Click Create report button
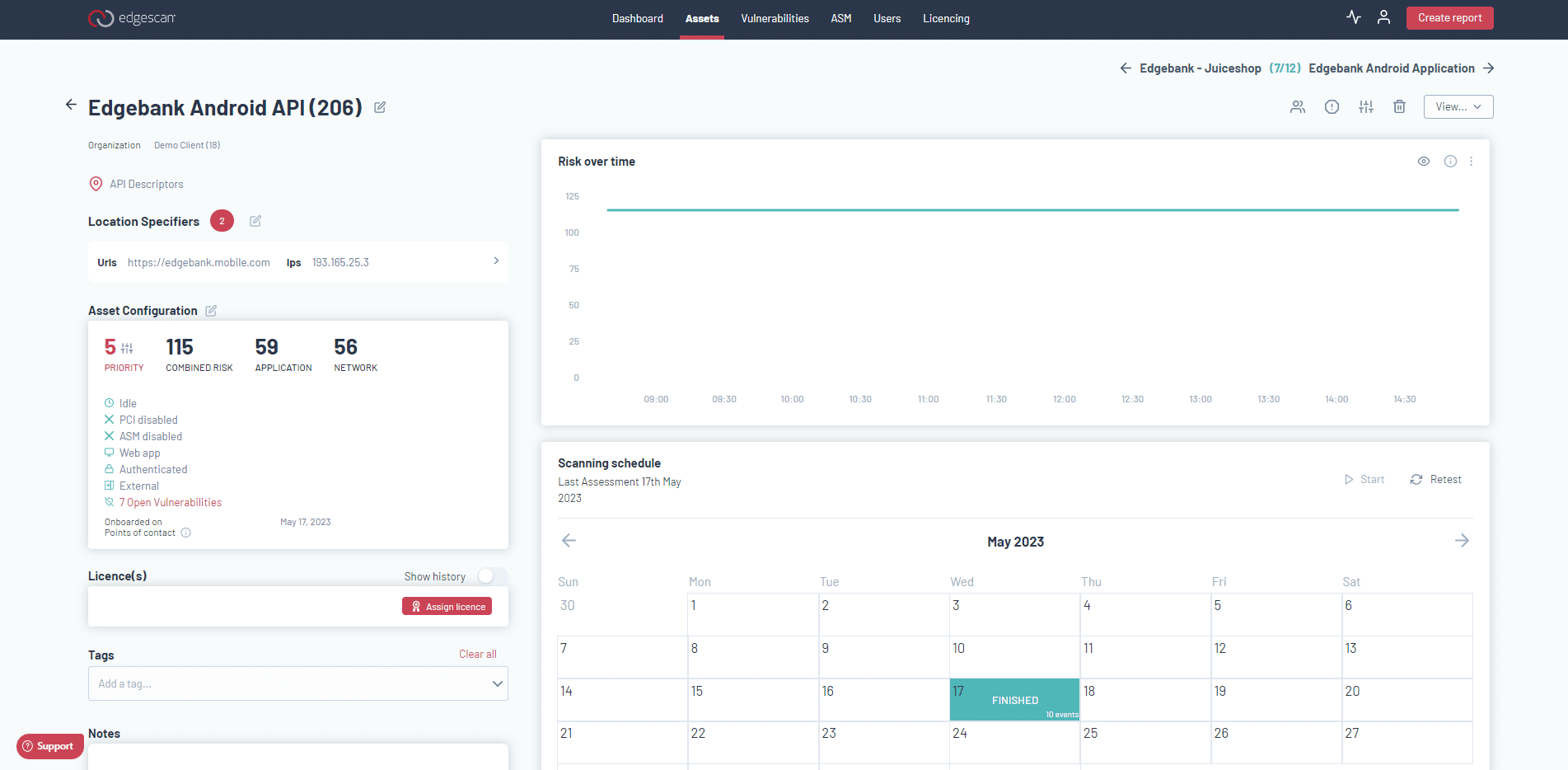 tap(1449, 18)
